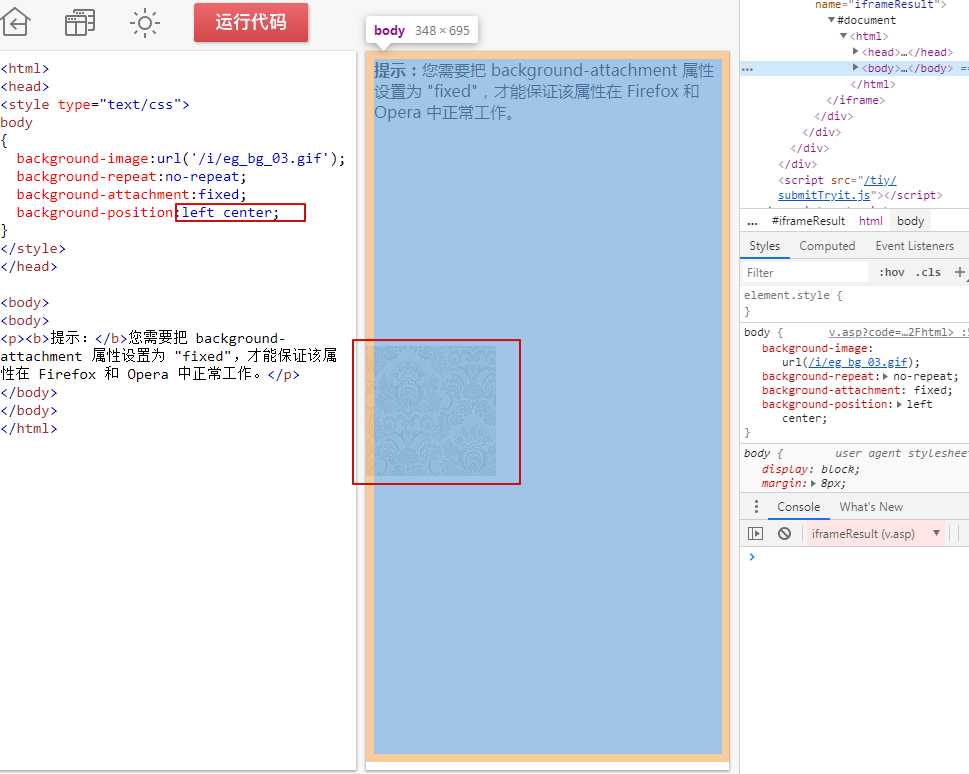969x774 pixels.
Task: Toggle the console sidebar icon
Action: pos(755,534)
